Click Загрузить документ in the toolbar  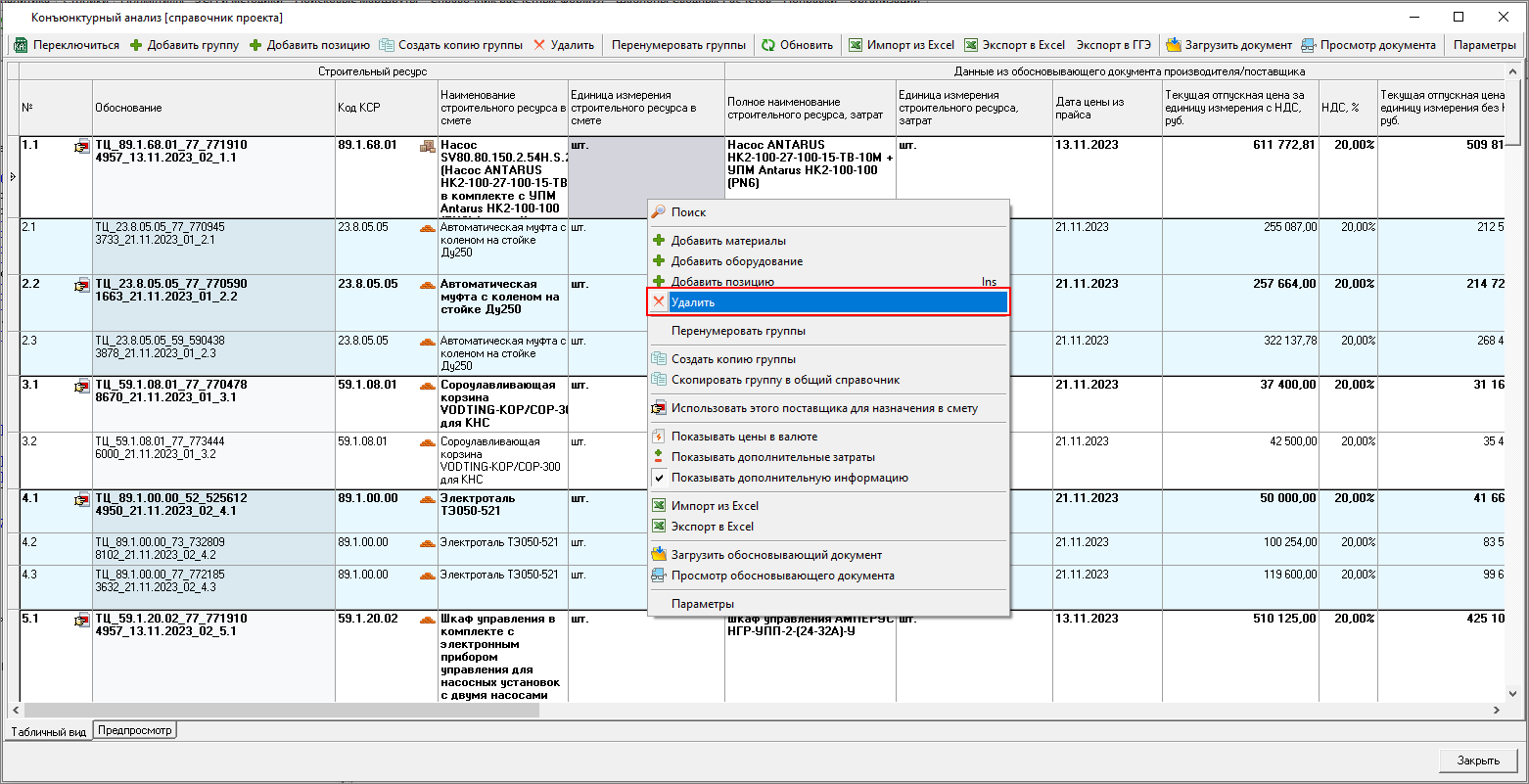click(1228, 45)
